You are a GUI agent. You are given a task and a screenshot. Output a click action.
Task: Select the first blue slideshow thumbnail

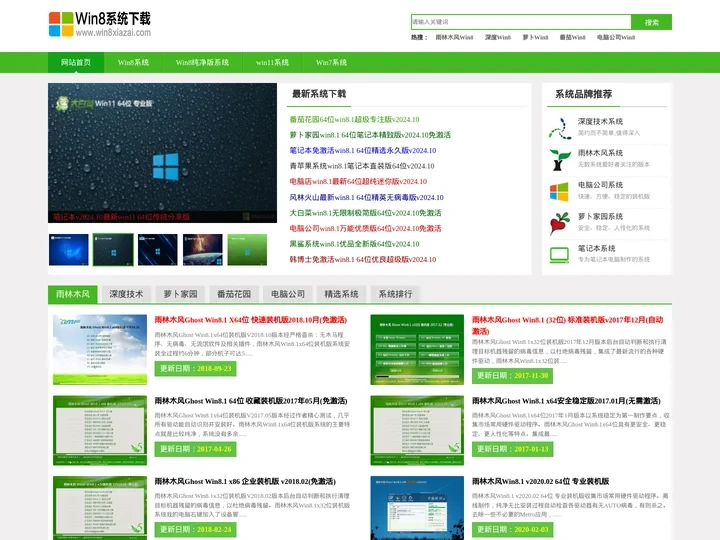69,250
